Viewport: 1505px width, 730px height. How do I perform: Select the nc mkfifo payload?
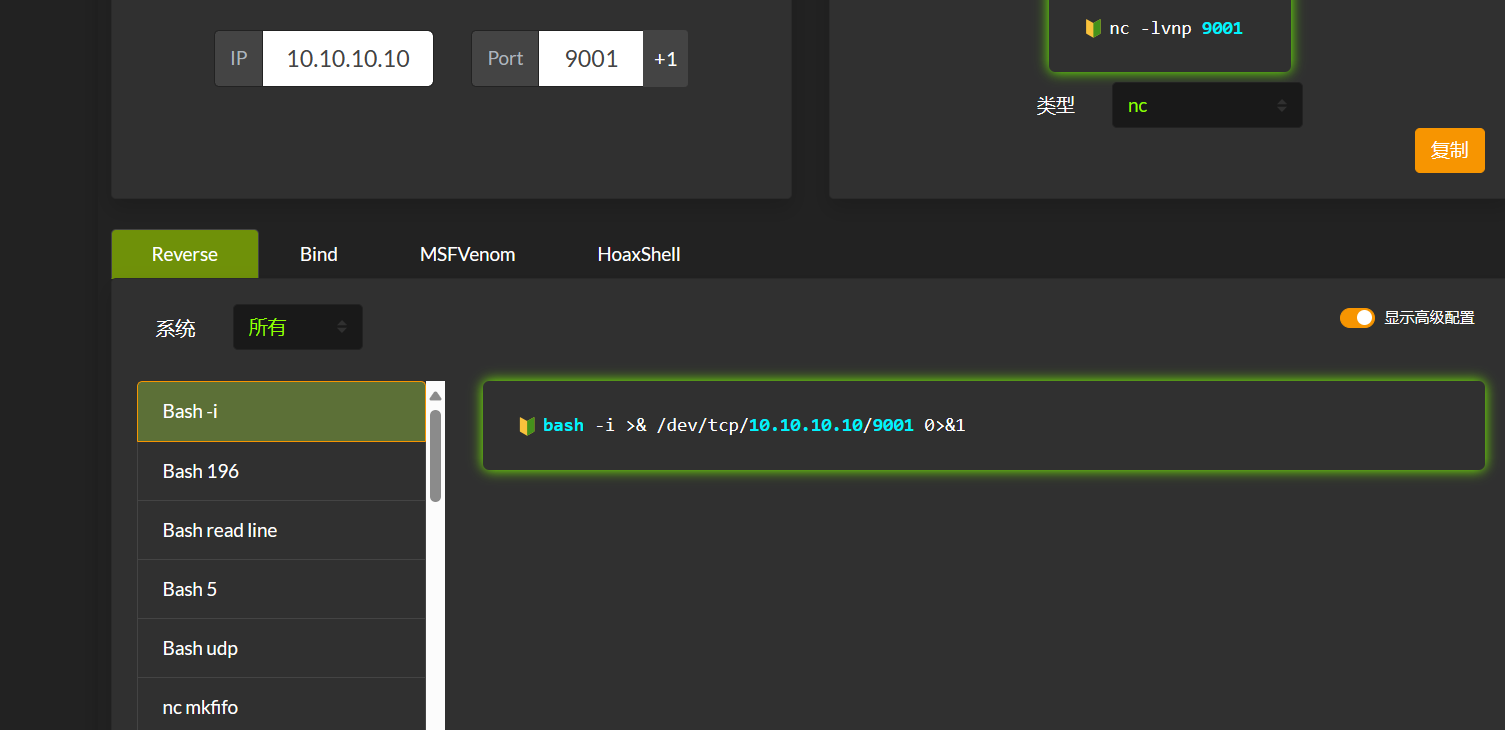pyautogui.click(x=281, y=706)
